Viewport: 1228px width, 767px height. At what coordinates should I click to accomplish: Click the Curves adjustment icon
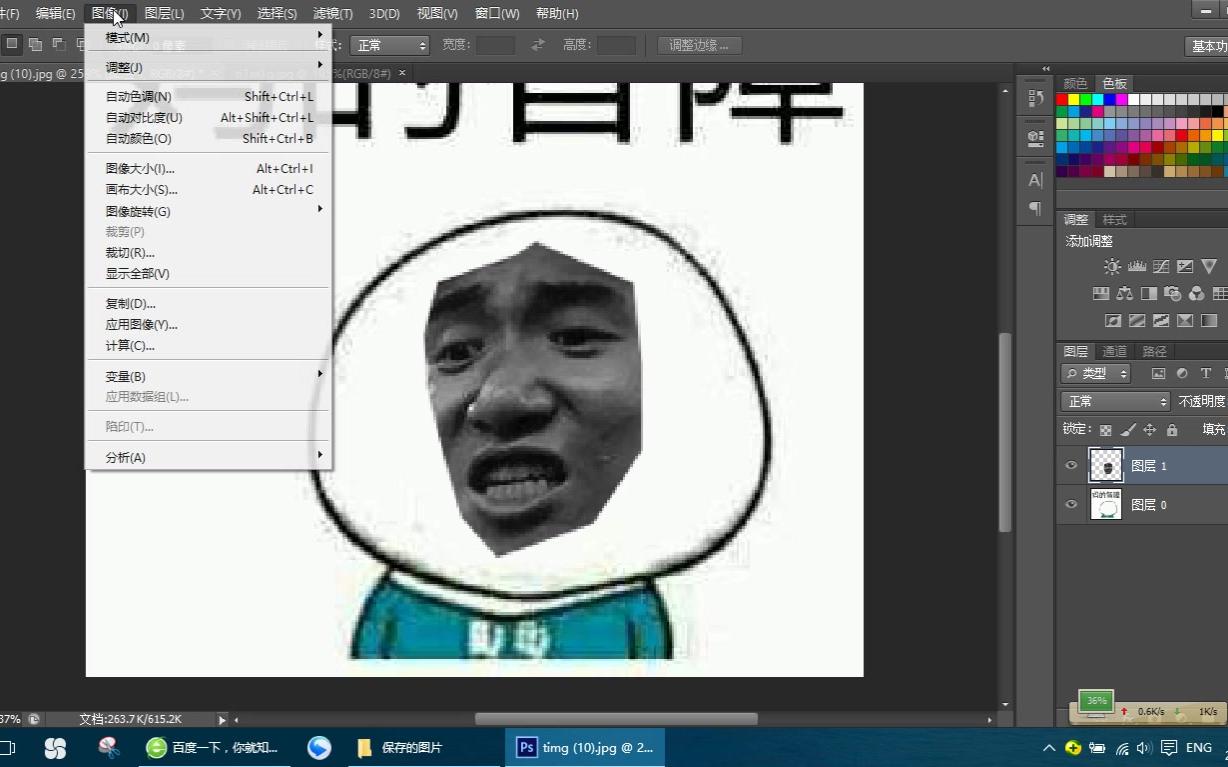click(x=1160, y=266)
